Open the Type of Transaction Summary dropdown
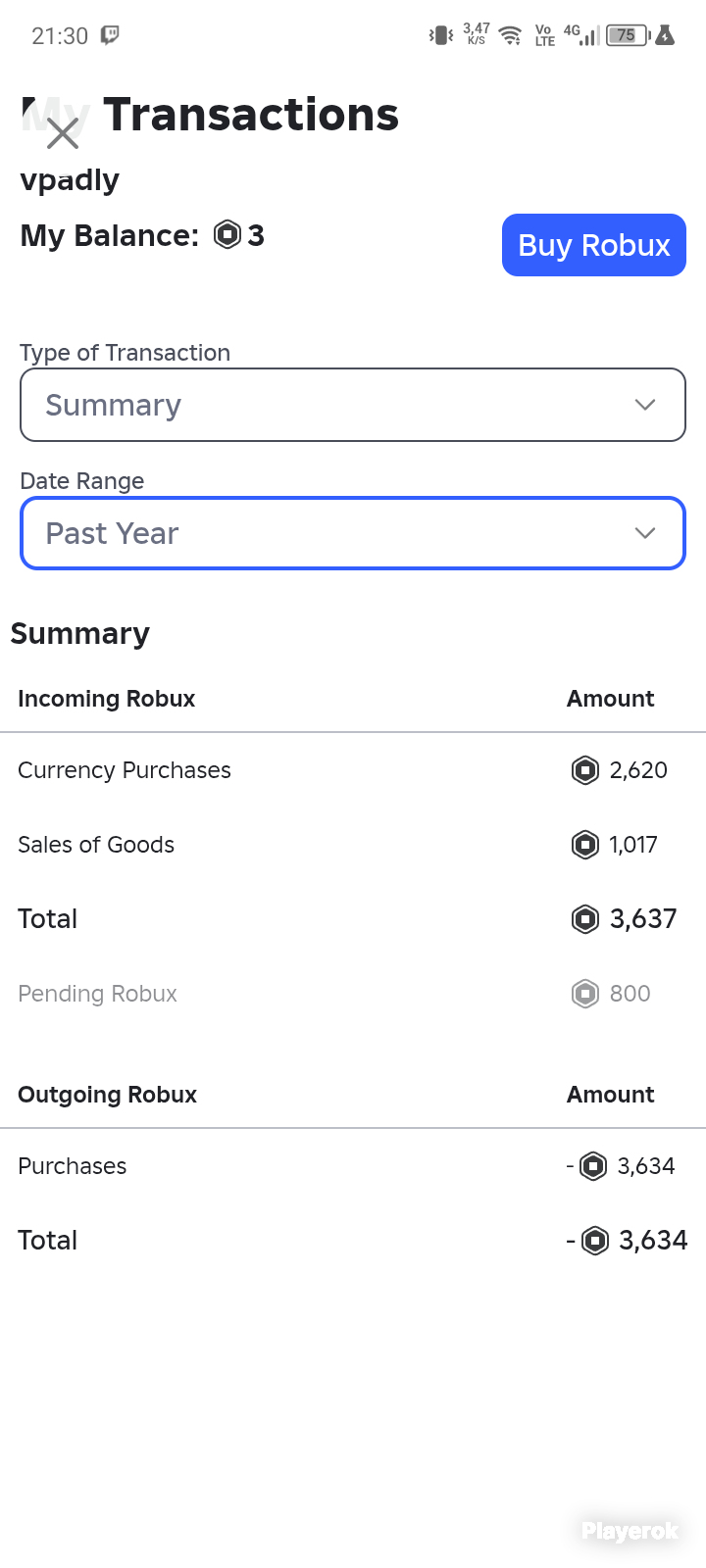This screenshot has width=706, height=1568. coord(353,405)
